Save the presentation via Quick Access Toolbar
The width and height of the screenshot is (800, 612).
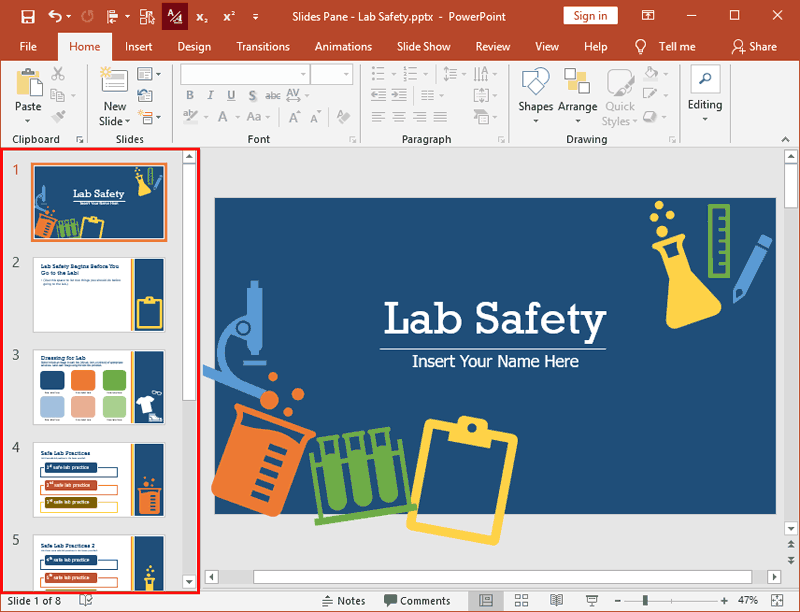(27, 15)
